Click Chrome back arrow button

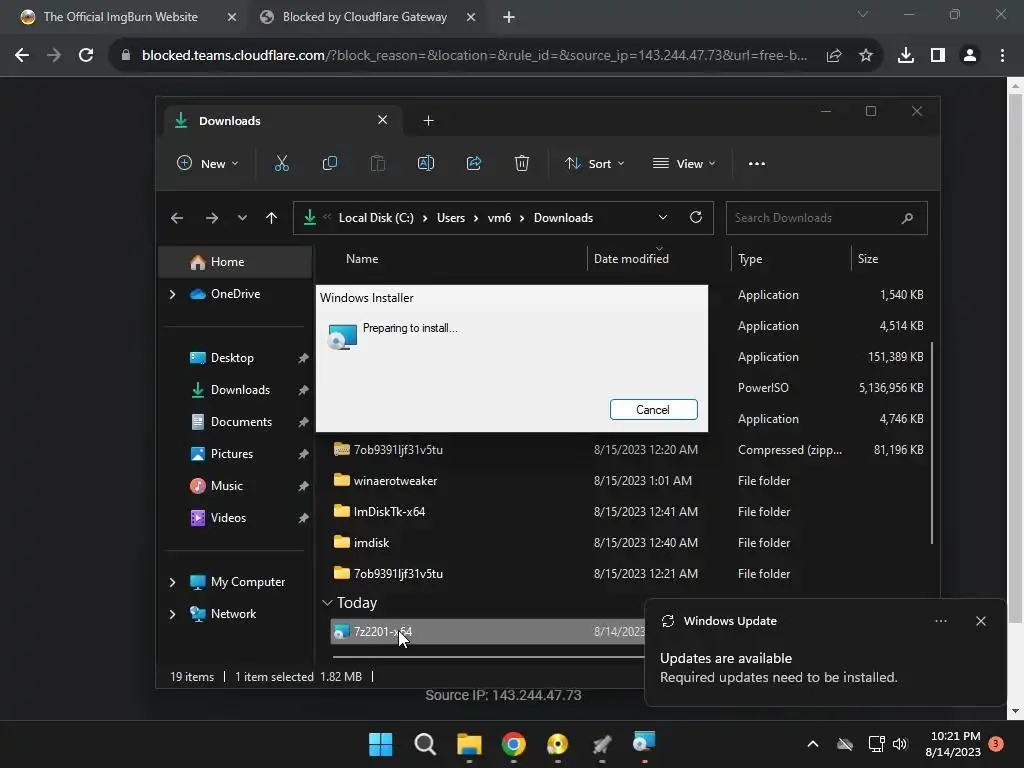click(22, 56)
